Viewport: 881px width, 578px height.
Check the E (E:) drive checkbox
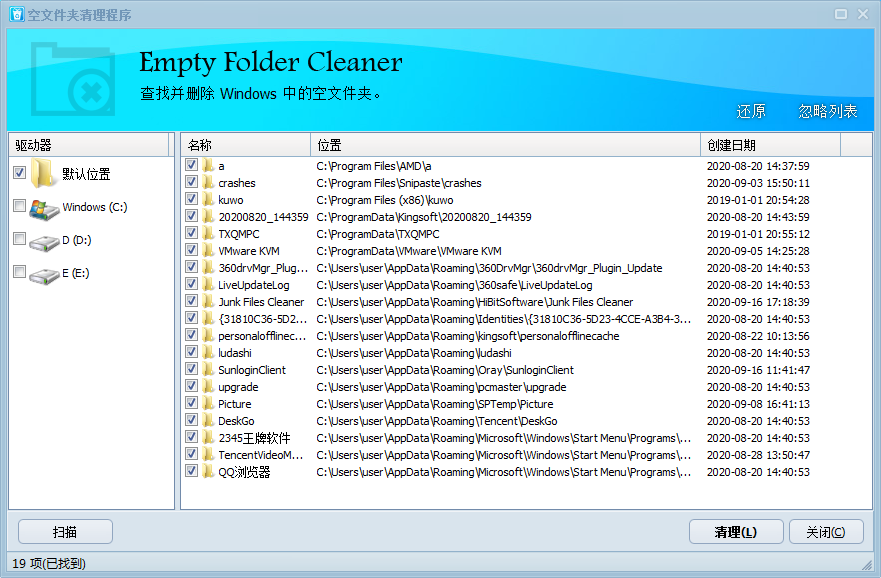tap(19, 272)
